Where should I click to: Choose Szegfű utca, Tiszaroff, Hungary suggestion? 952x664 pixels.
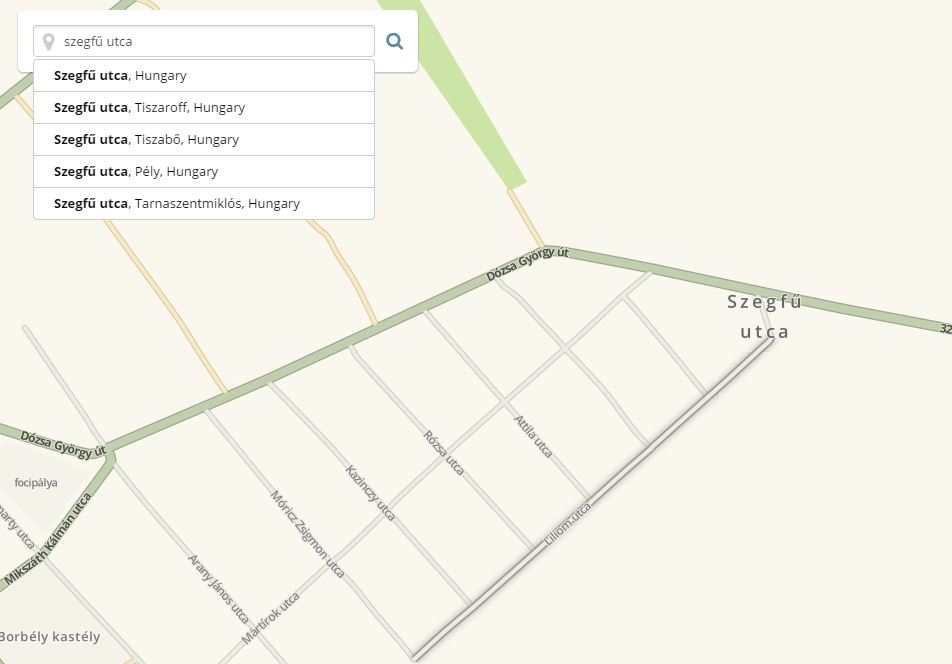coord(204,107)
